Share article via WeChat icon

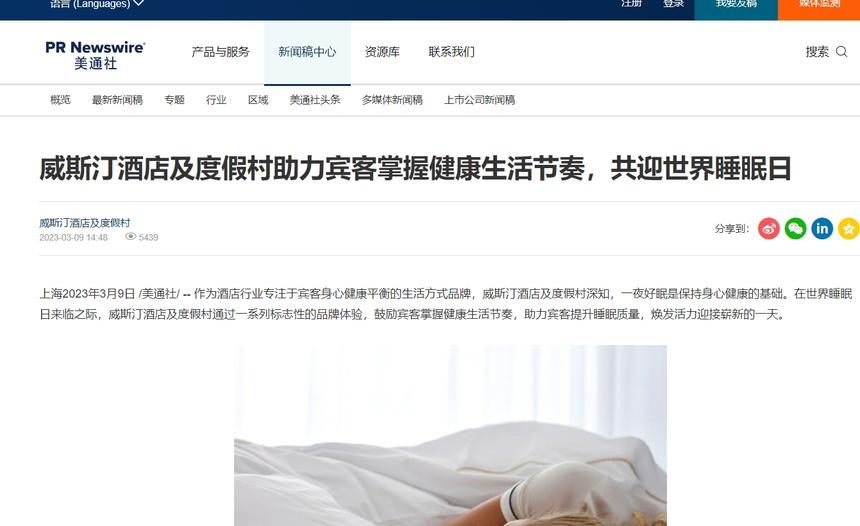click(795, 229)
